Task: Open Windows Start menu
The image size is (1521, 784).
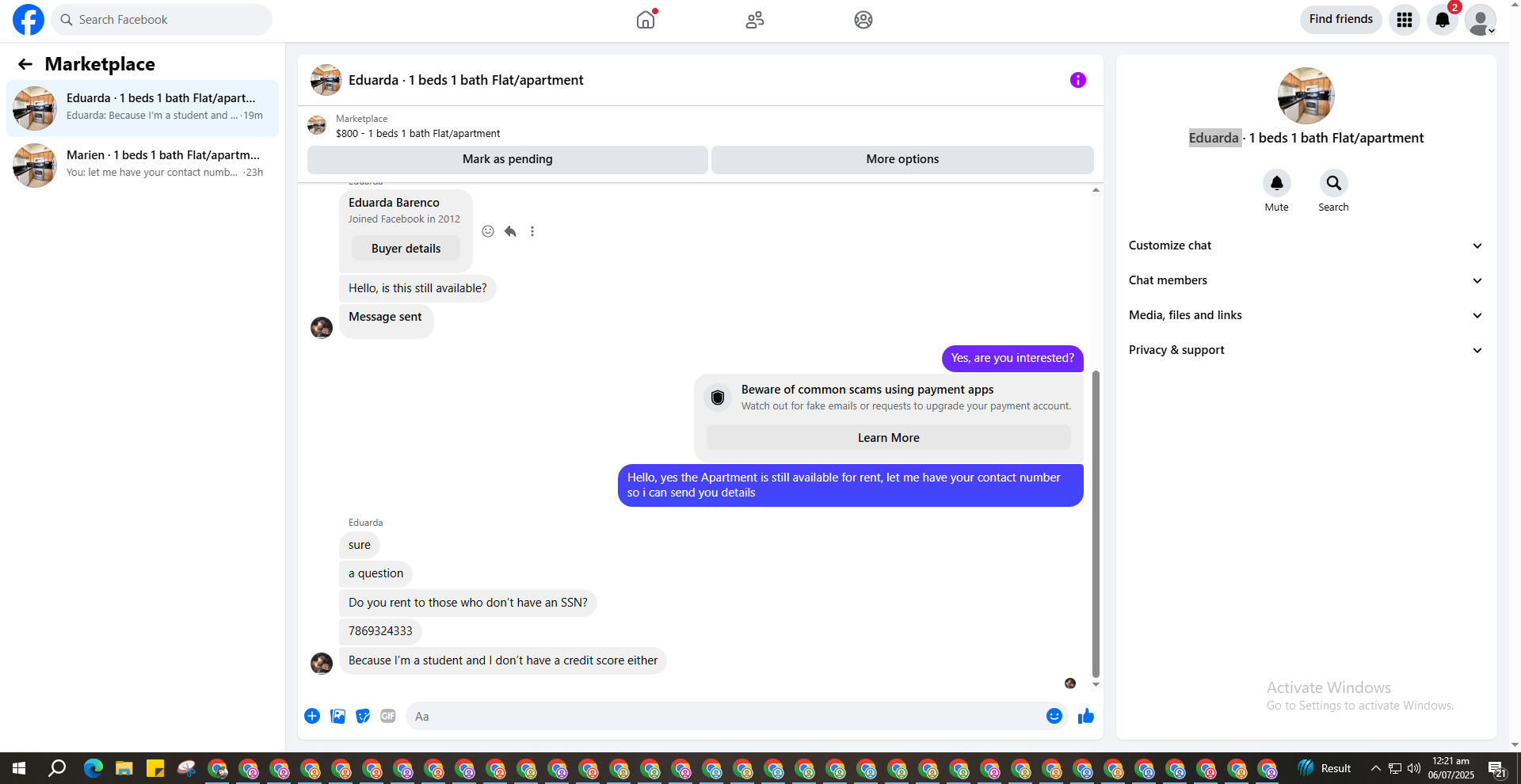Action: (19, 768)
